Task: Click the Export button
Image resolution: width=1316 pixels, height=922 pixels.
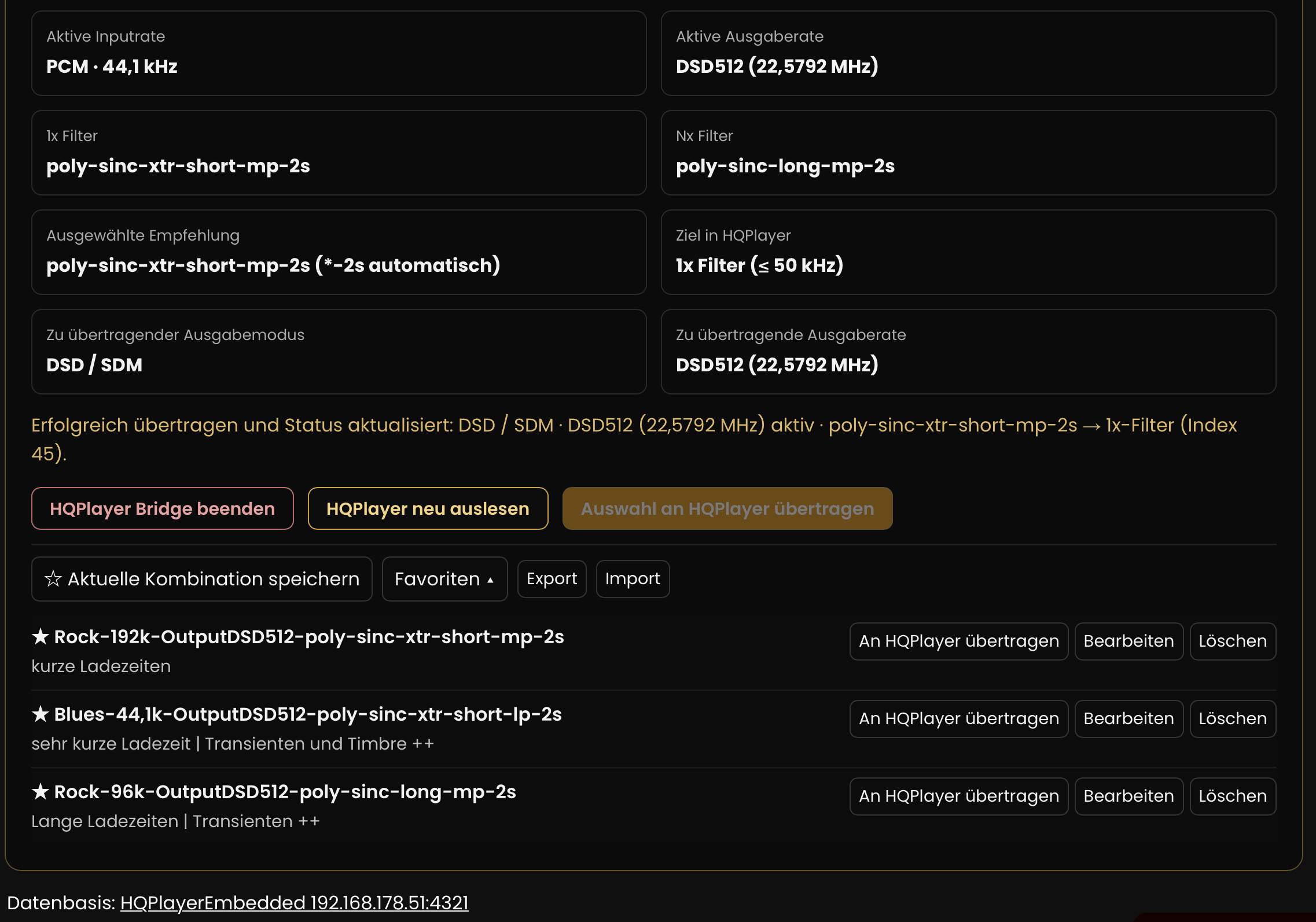Action: click(552, 579)
